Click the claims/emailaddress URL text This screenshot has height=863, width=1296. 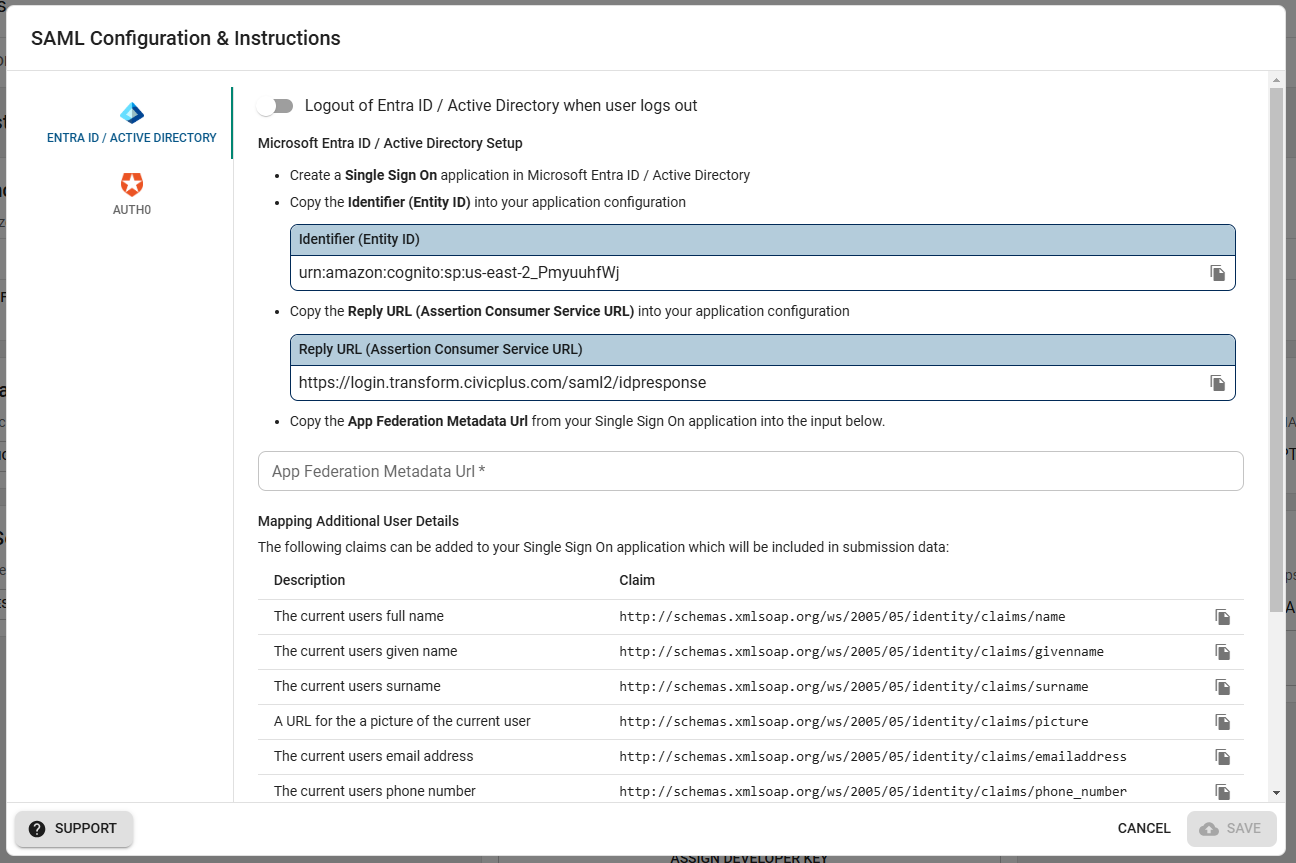pos(873,757)
